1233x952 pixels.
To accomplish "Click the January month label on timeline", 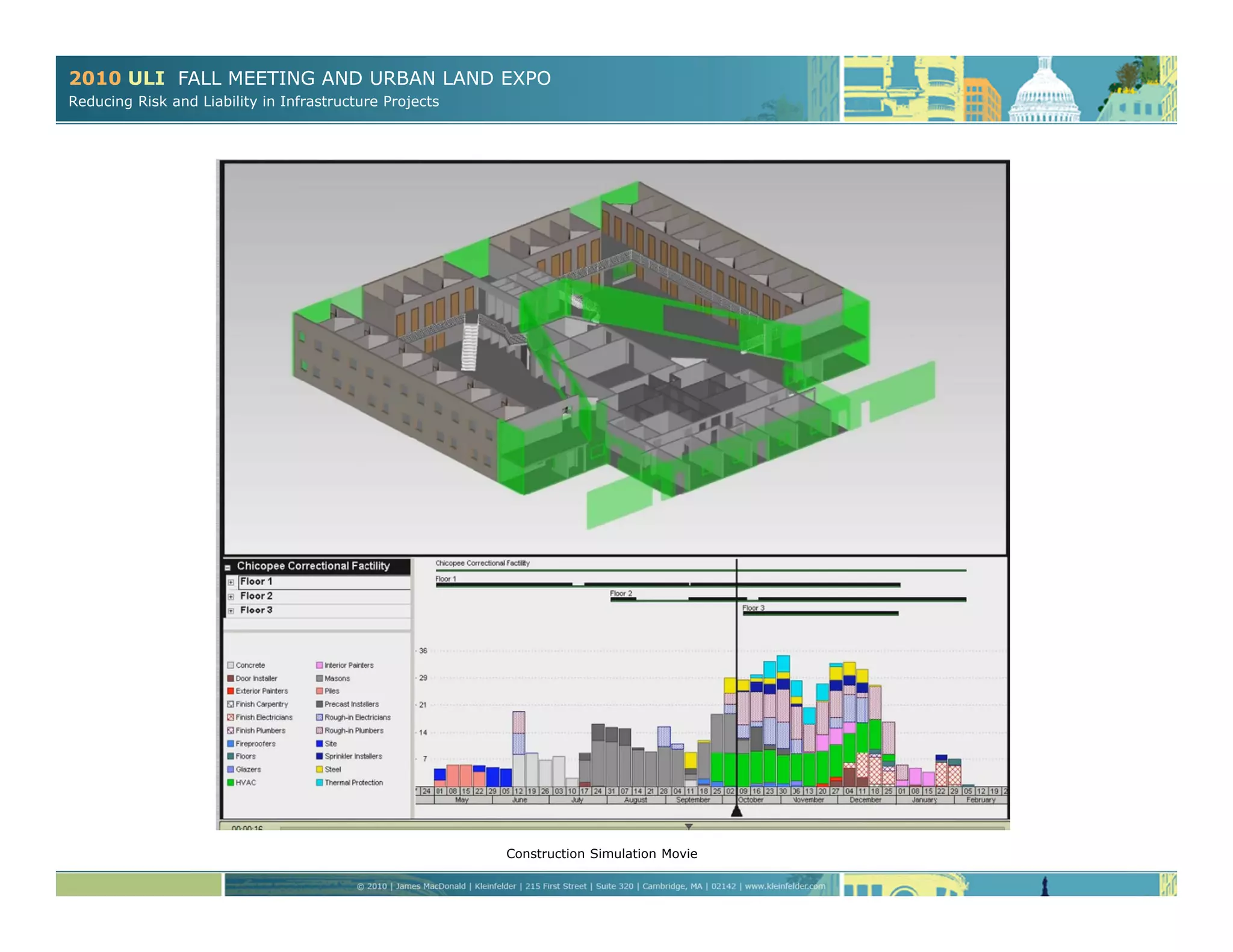I will (924, 800).
